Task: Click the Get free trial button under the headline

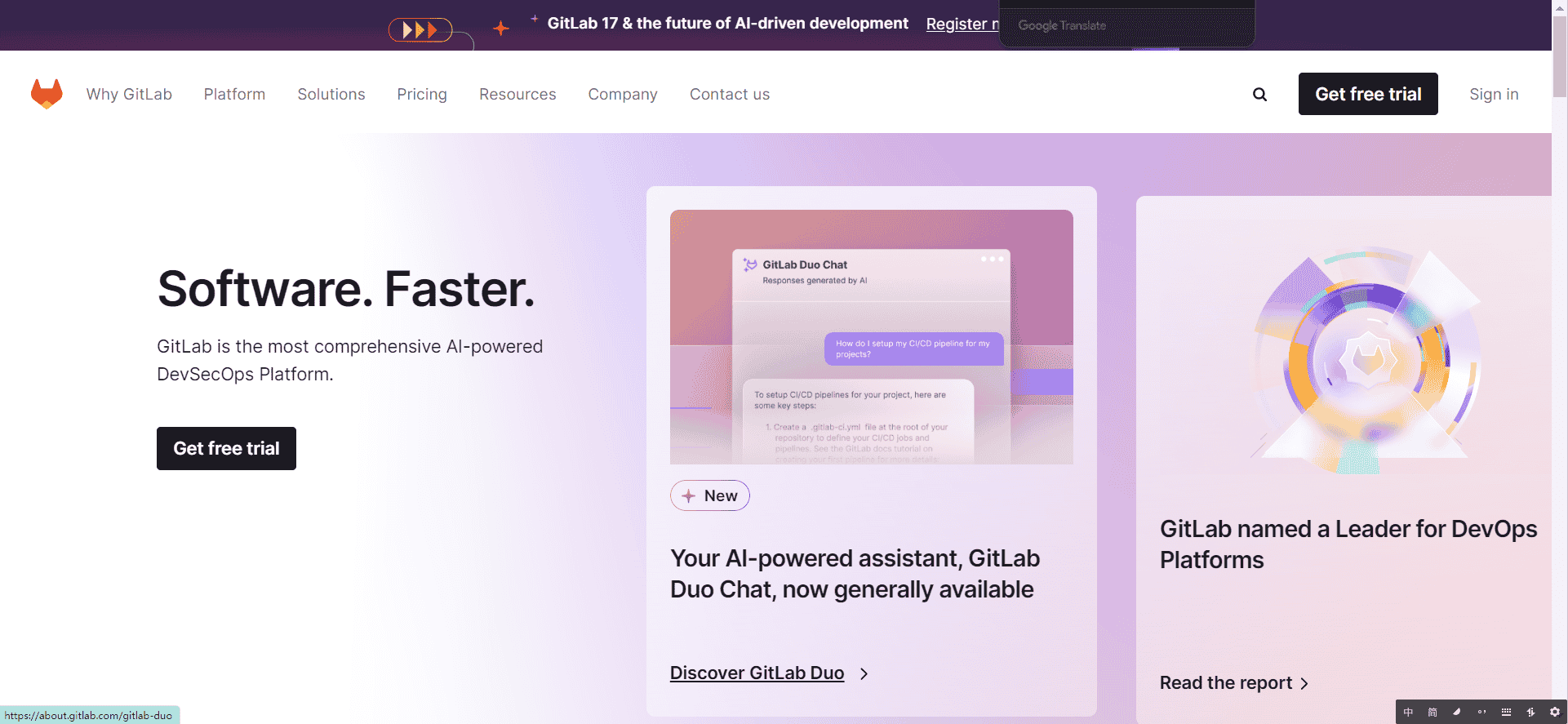Action: tap(226, 448)
